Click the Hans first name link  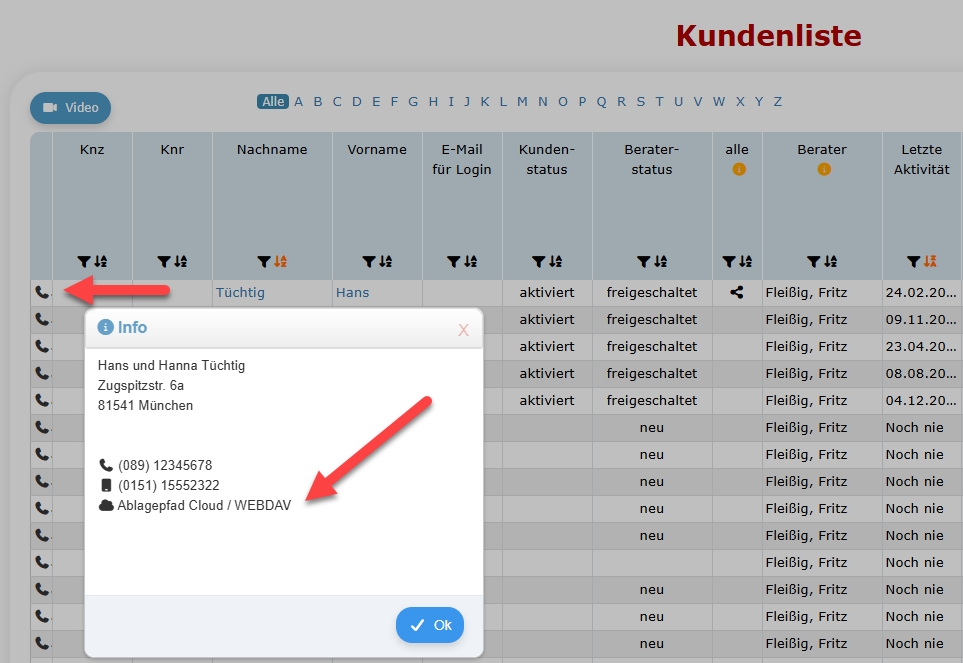point(352,293)
